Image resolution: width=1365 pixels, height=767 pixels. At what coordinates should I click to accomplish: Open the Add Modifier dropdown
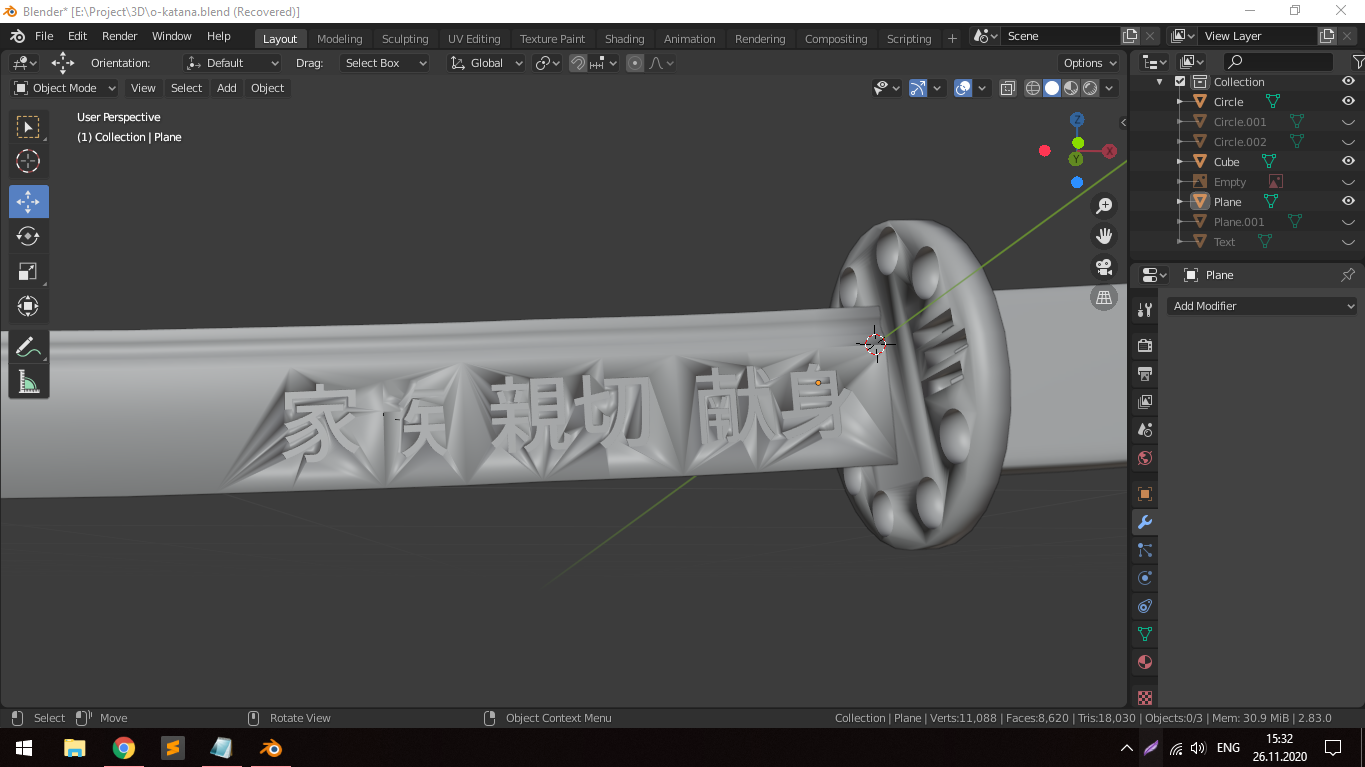1262,306
